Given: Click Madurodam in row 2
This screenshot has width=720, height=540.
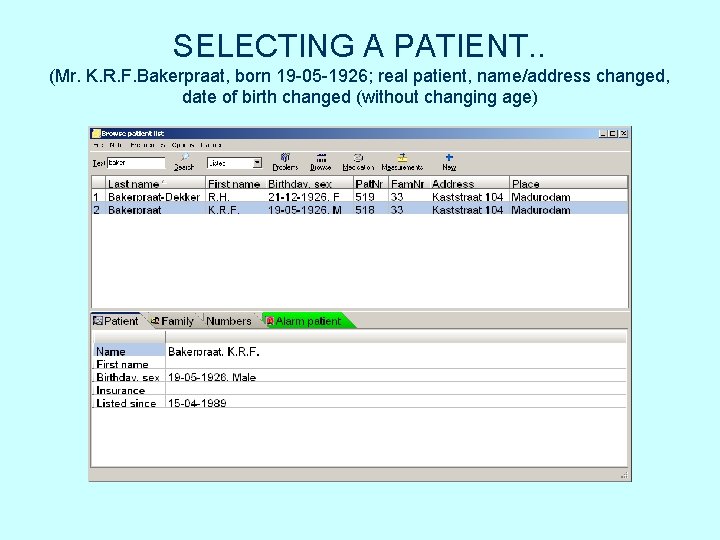Looking at the screenshot, I should (540, 210).
